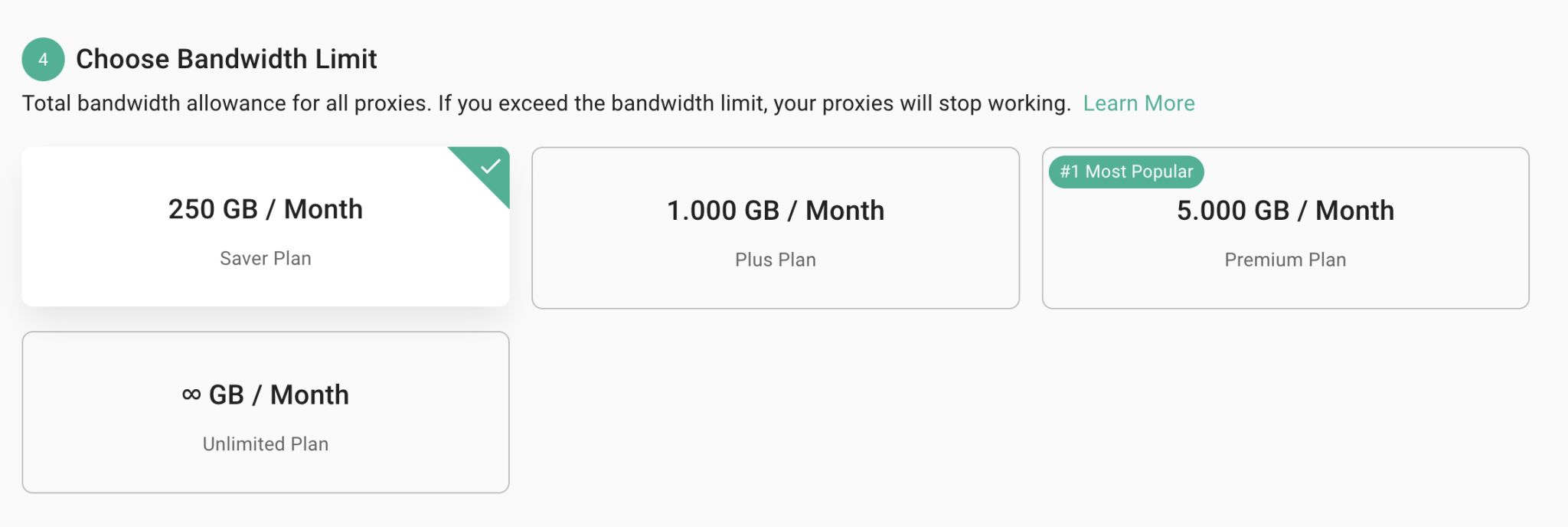Click the infinity symbol in the Unlimited card
The height and width of the screenshot is (527, 1568).
click(x=191, y=394)
